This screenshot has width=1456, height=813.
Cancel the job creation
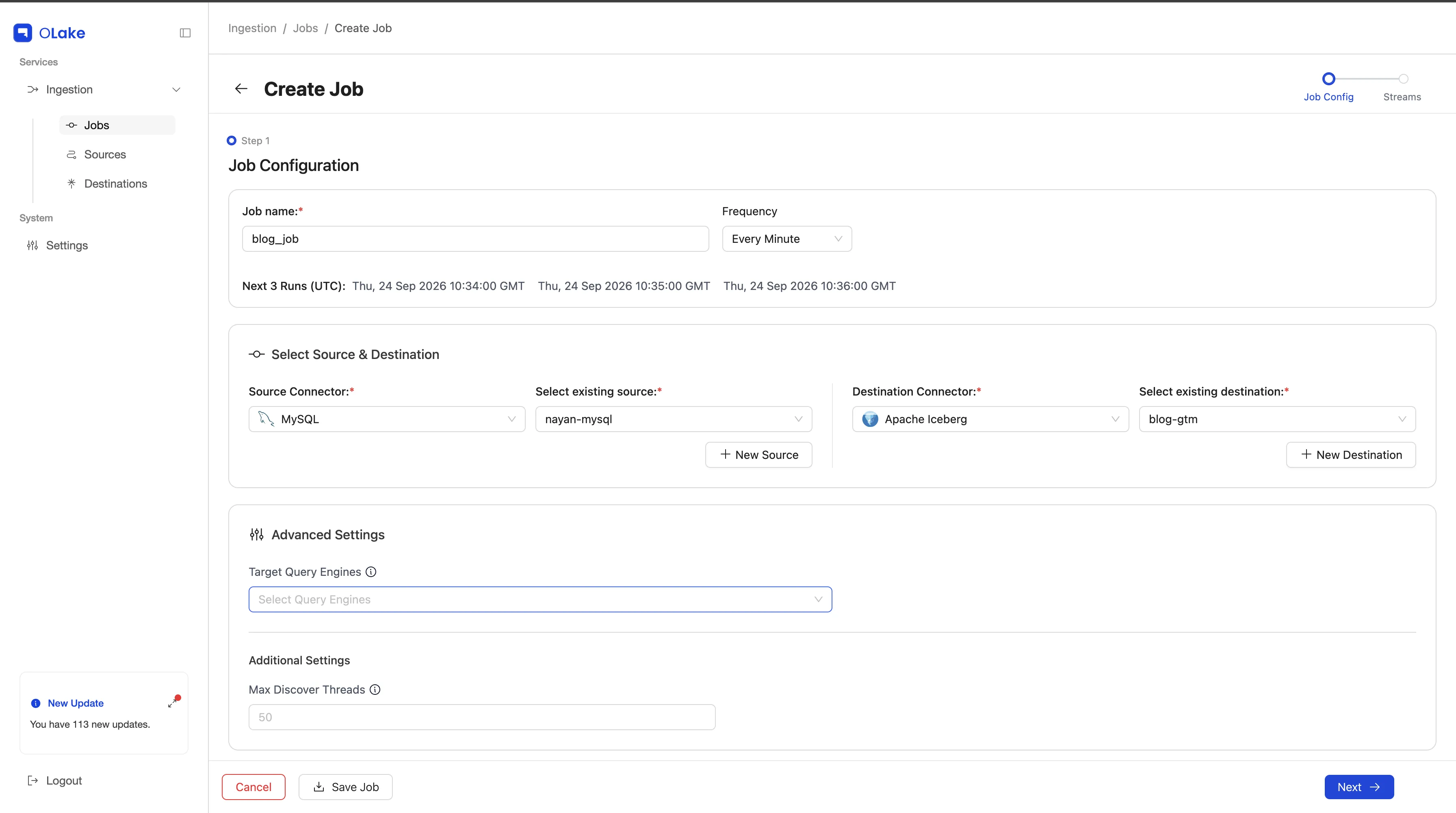tap(253, 787)
